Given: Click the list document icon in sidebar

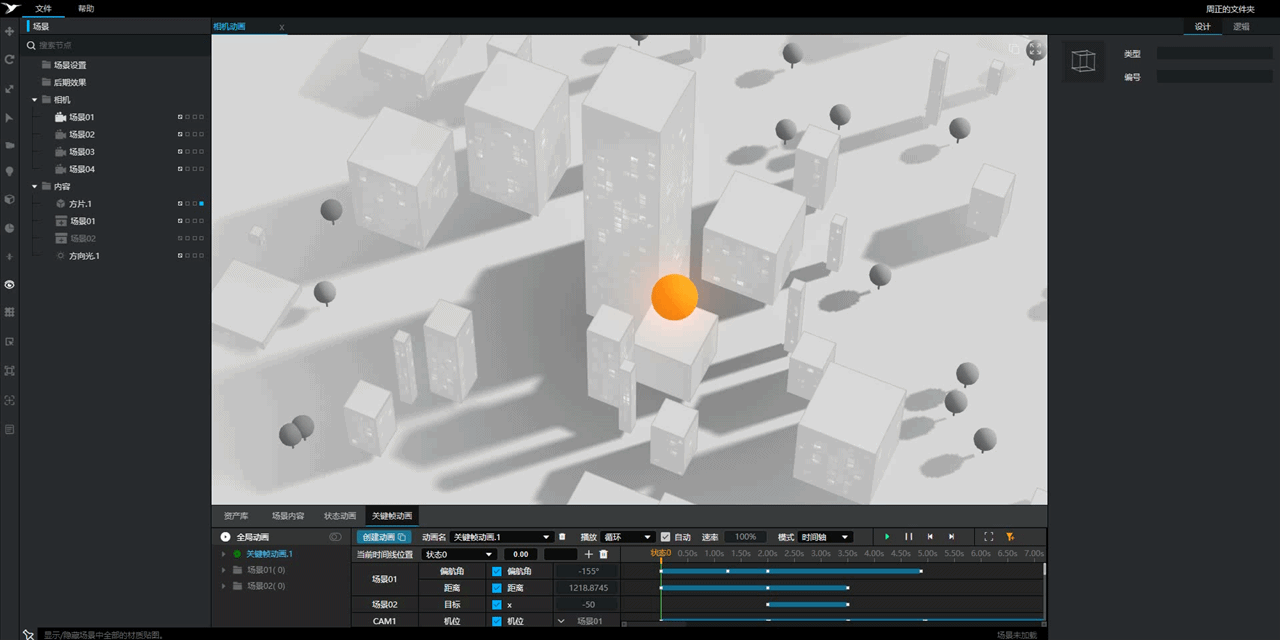Looking at the screenshot, I should tap(10, 429).
